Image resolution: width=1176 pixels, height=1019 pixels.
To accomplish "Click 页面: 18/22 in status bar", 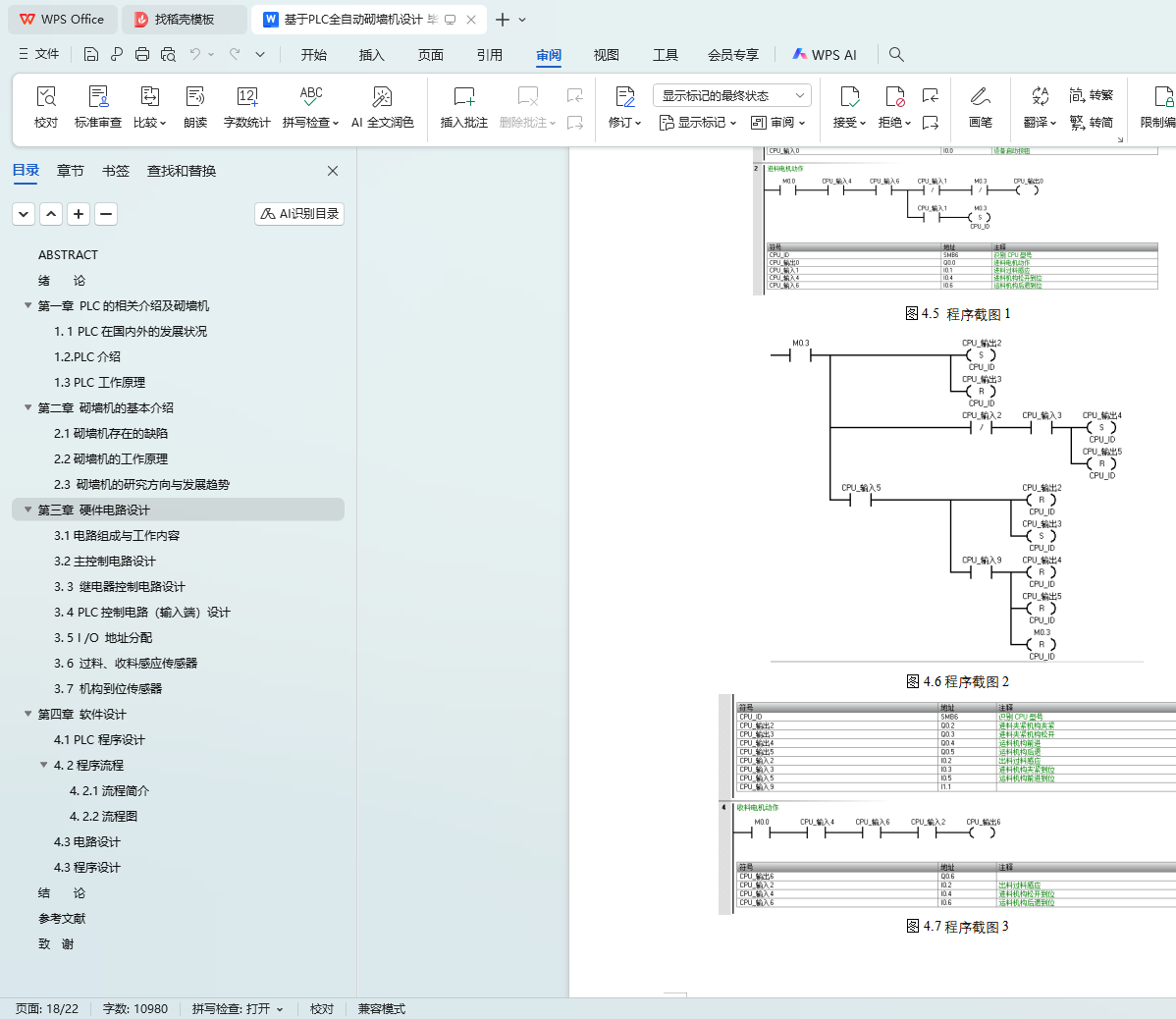I will pos(47,1008).
